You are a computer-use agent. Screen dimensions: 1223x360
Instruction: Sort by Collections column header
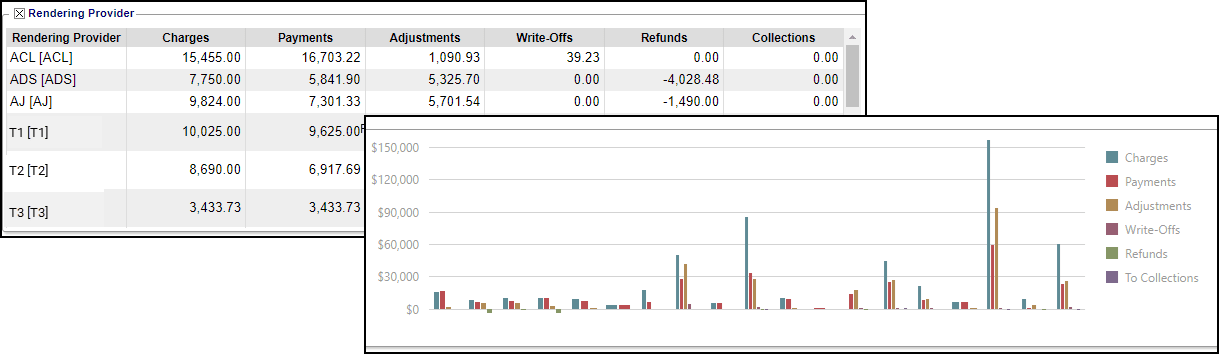784,38
